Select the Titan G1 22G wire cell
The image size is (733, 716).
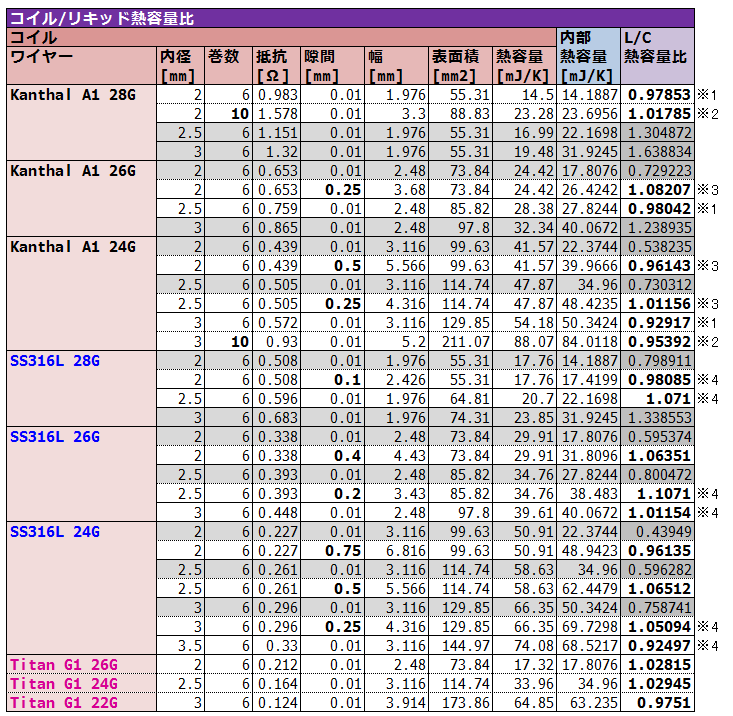point(81,702)
